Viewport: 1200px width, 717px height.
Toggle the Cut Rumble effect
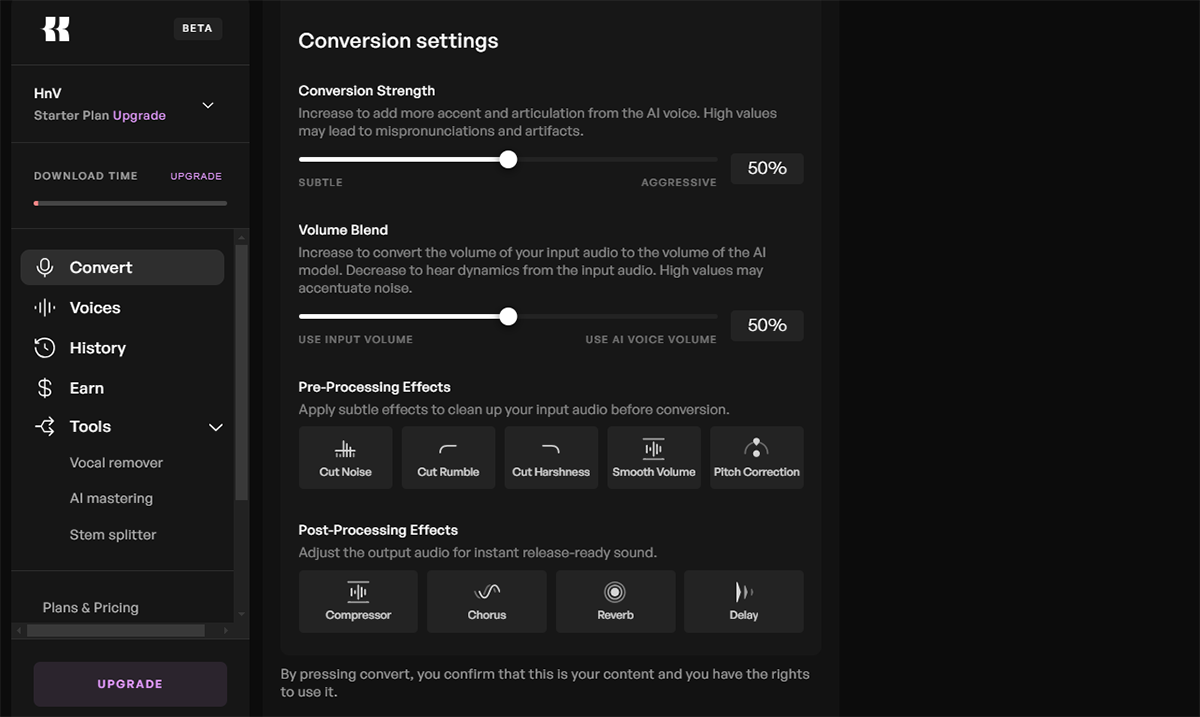coord(448,458)
